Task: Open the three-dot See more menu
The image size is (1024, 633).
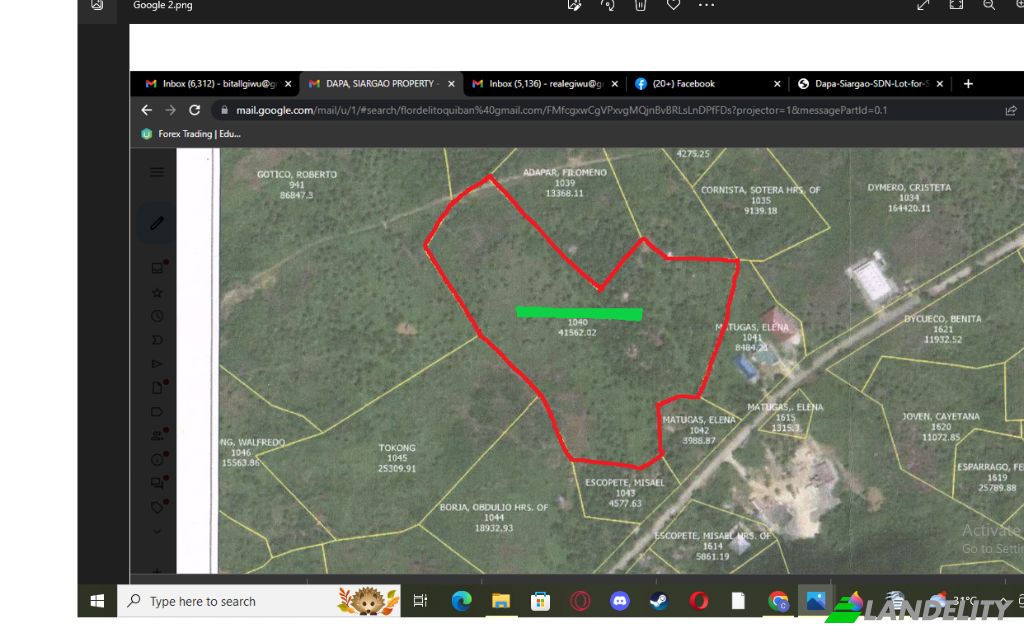Action: pos(706,5)
